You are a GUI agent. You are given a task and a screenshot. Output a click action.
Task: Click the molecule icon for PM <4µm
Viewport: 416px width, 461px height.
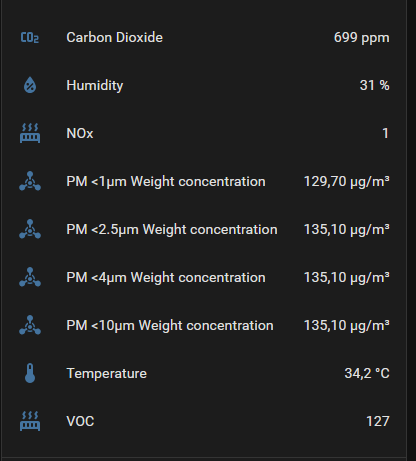pos(30,277)
